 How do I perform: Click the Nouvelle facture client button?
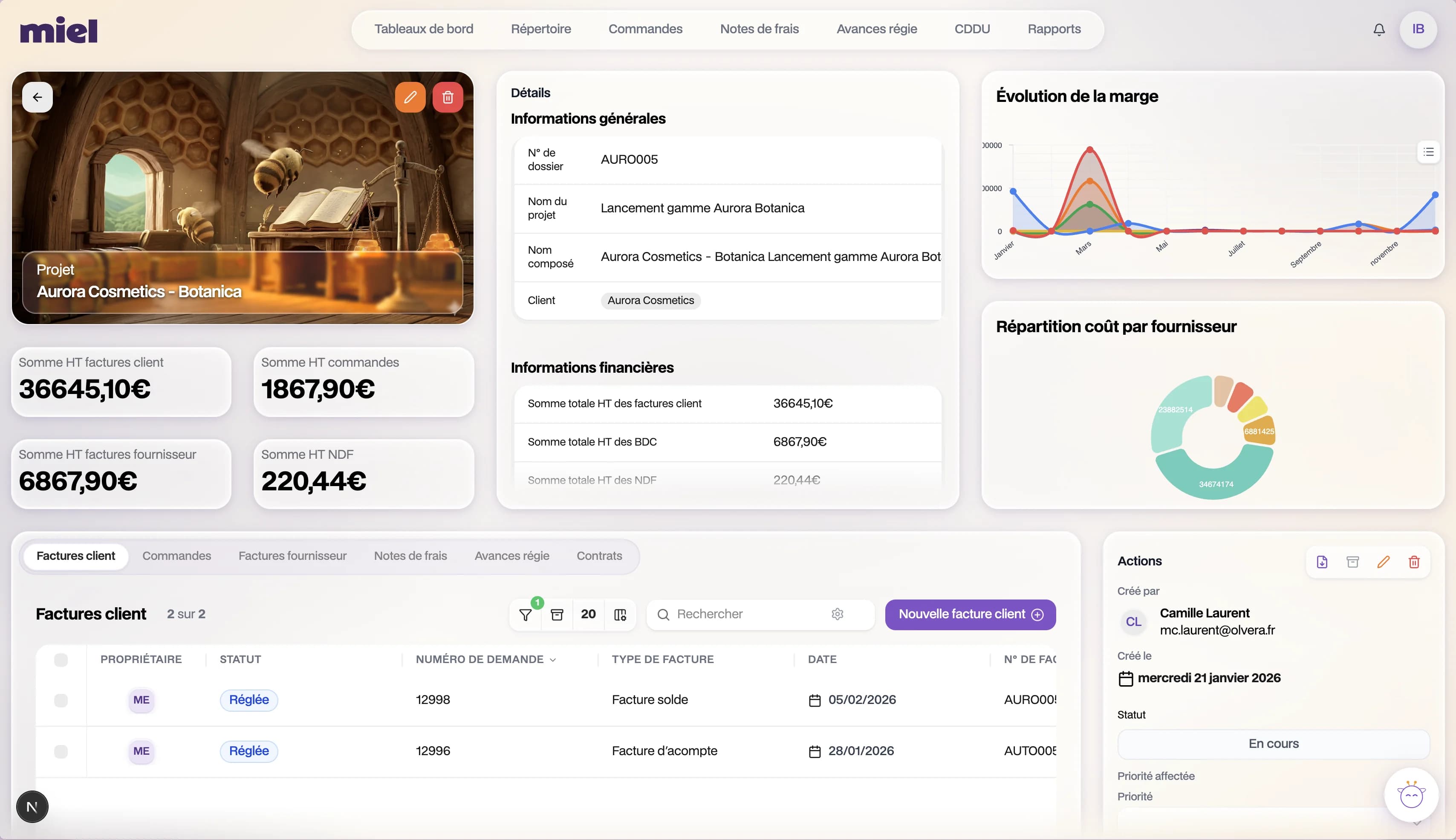tap(970, 614)
